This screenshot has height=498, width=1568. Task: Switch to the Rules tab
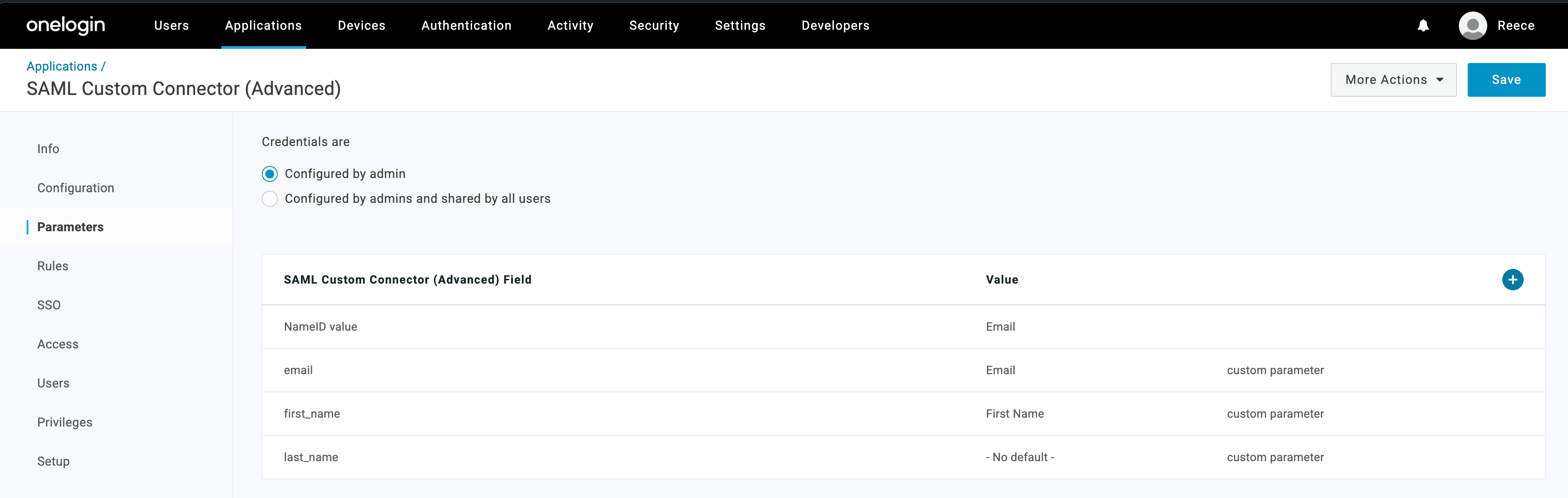click(x=52, y=266)
